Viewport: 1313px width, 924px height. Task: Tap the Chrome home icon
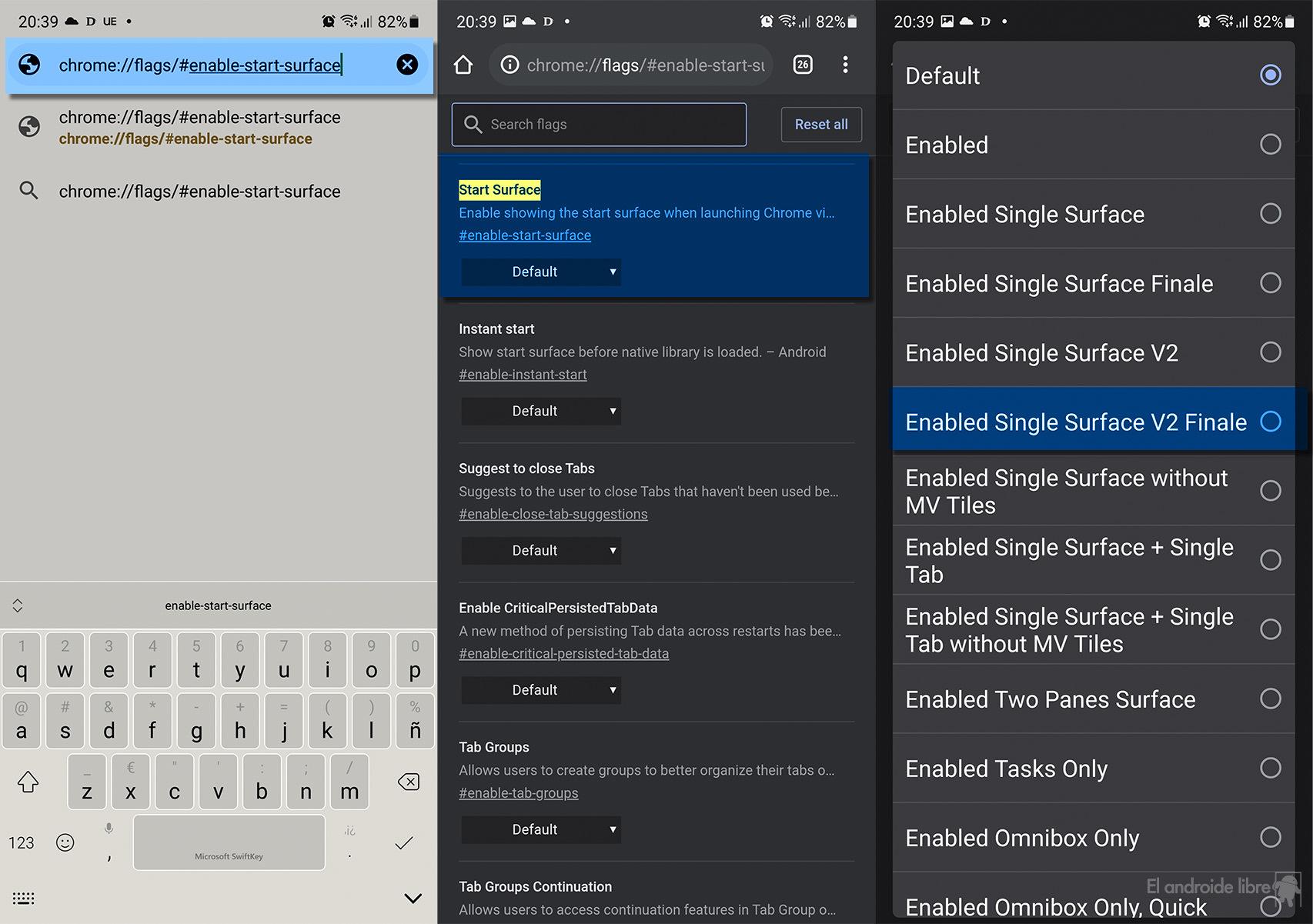(x=463, y=65)
